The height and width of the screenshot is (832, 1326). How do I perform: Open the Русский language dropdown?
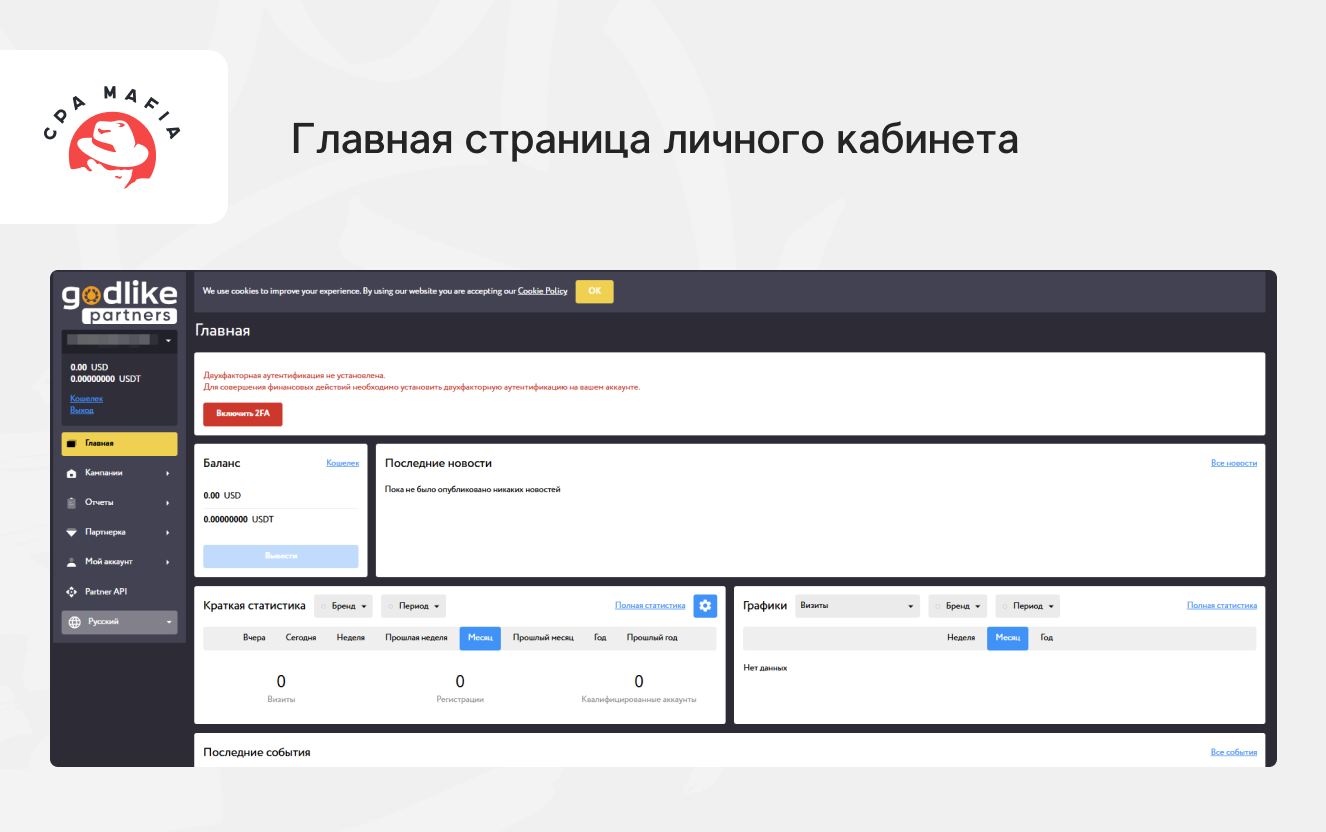[x=119, y=622]
